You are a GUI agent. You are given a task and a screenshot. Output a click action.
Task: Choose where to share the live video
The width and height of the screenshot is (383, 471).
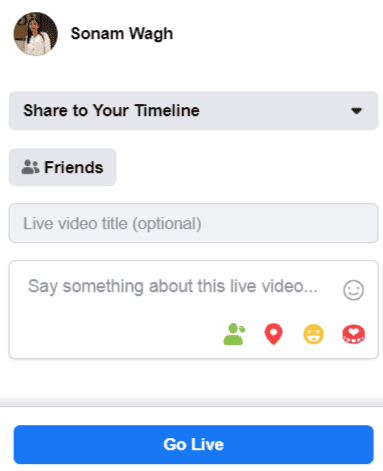click(x=193, y=110)
